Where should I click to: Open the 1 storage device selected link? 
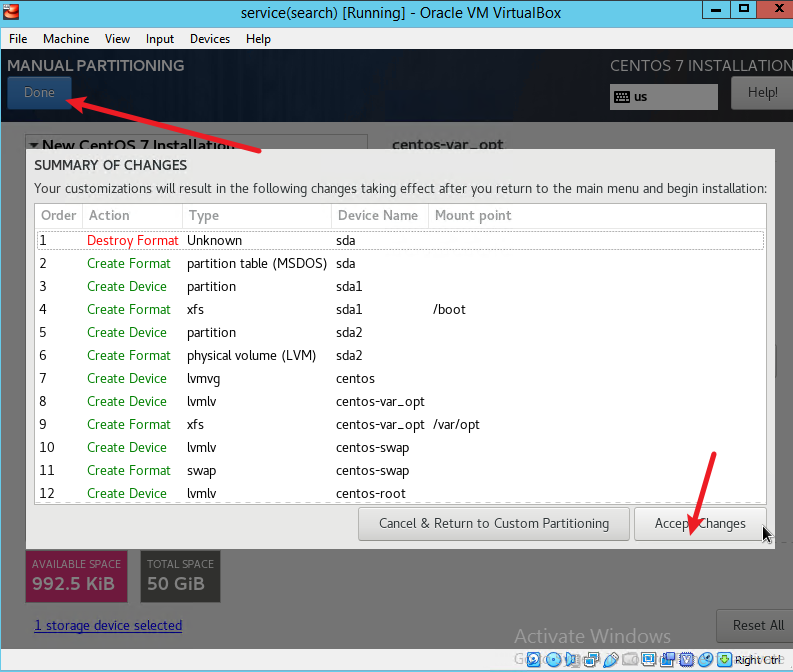pyautogui.click(x=108, y=625)
